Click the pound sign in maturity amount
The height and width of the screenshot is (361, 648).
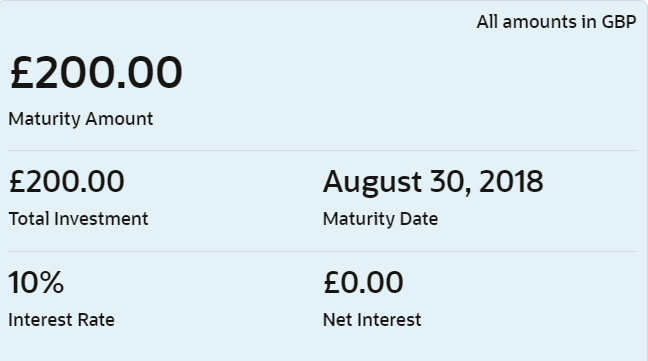click(x=21, y=73)
